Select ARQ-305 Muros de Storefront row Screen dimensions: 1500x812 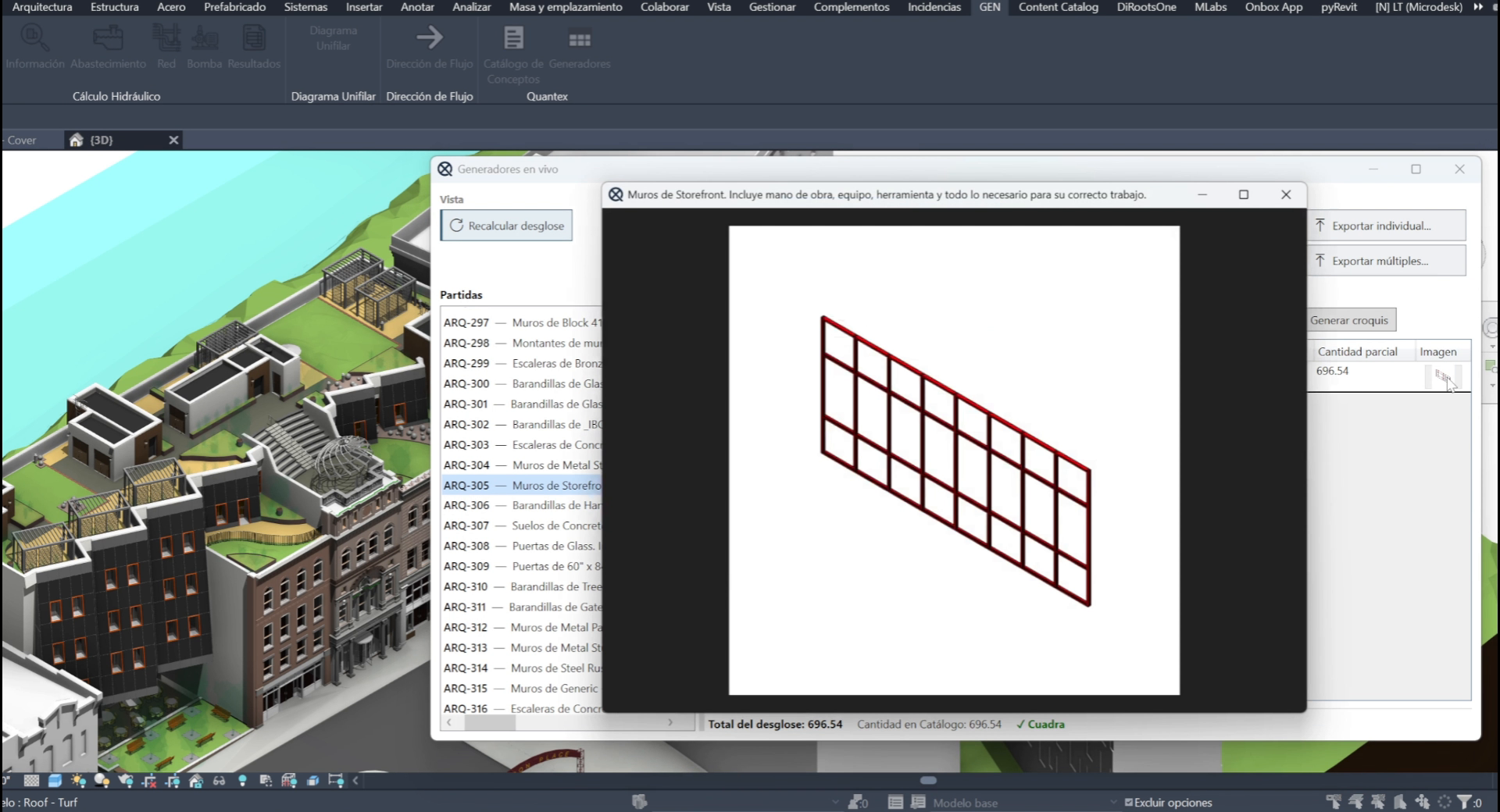click(x=522, y=485)
